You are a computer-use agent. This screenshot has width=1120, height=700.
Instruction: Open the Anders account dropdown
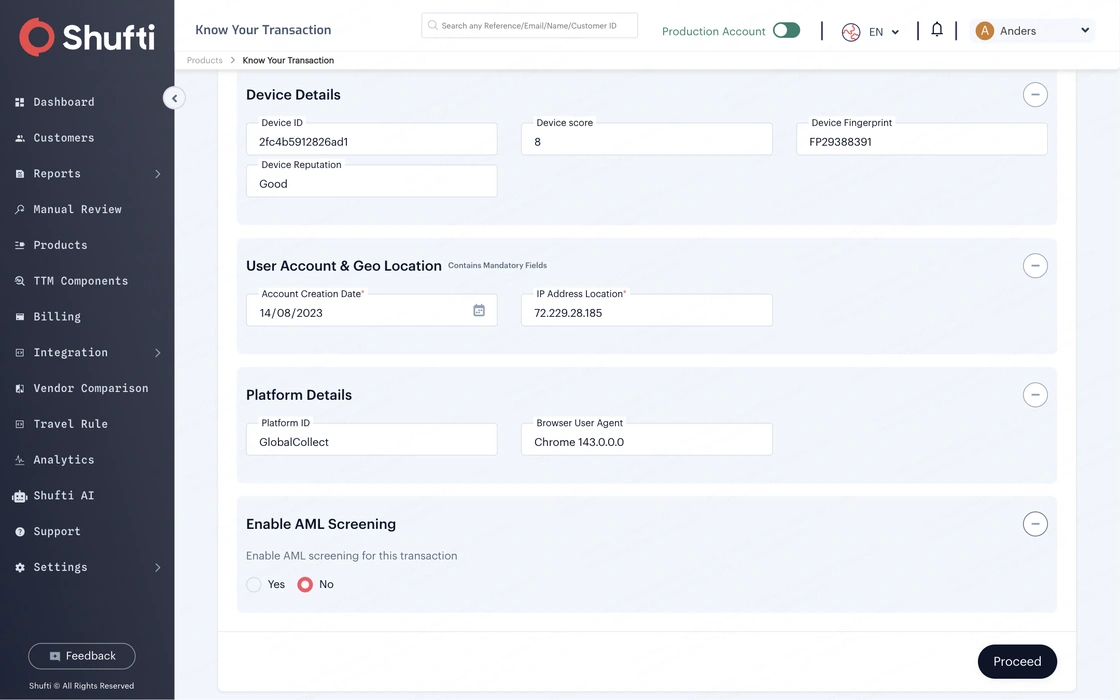pos(1084,31)
